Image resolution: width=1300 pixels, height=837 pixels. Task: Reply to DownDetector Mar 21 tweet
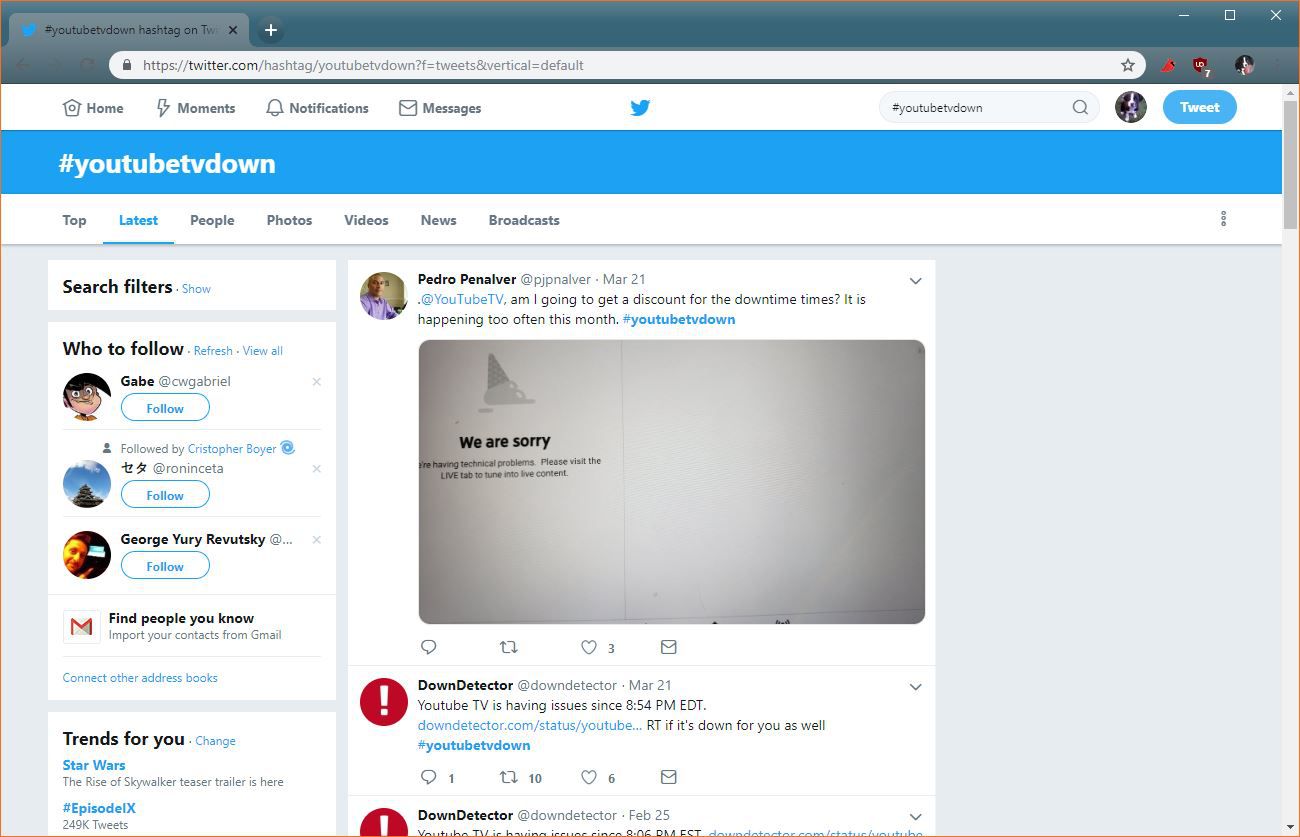429,777
